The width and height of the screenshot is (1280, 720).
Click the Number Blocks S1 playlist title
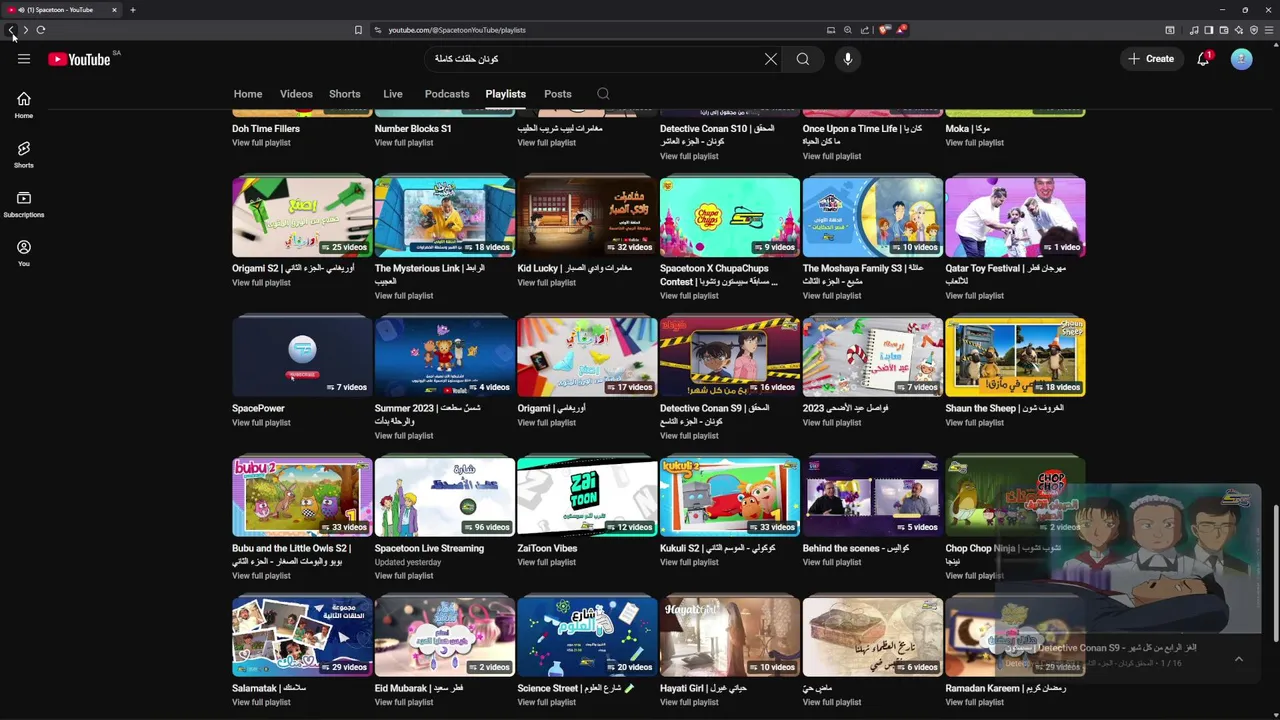[x=413, y=129]
